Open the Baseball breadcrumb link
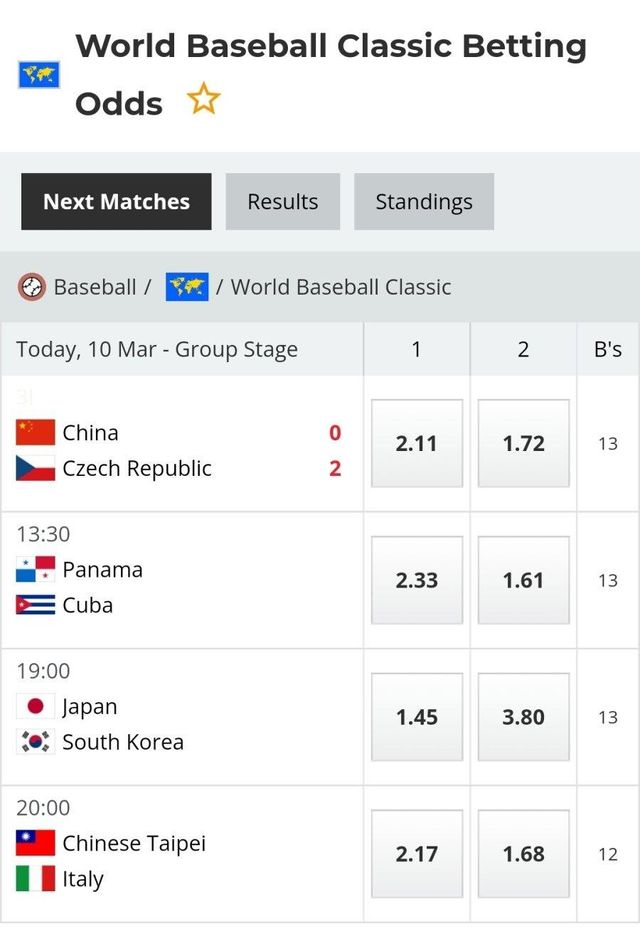Viewport: 640px width, 934px height. [95, 287]
